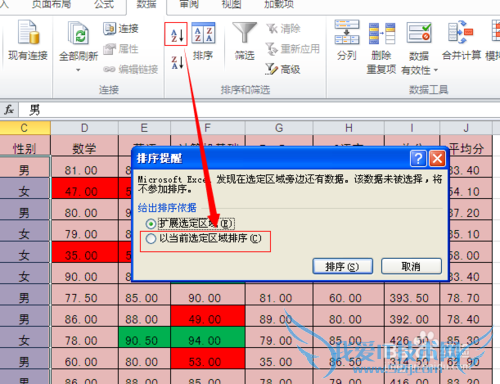Open the custom Sort (排序) dialog icon

(x=203, y=33)
